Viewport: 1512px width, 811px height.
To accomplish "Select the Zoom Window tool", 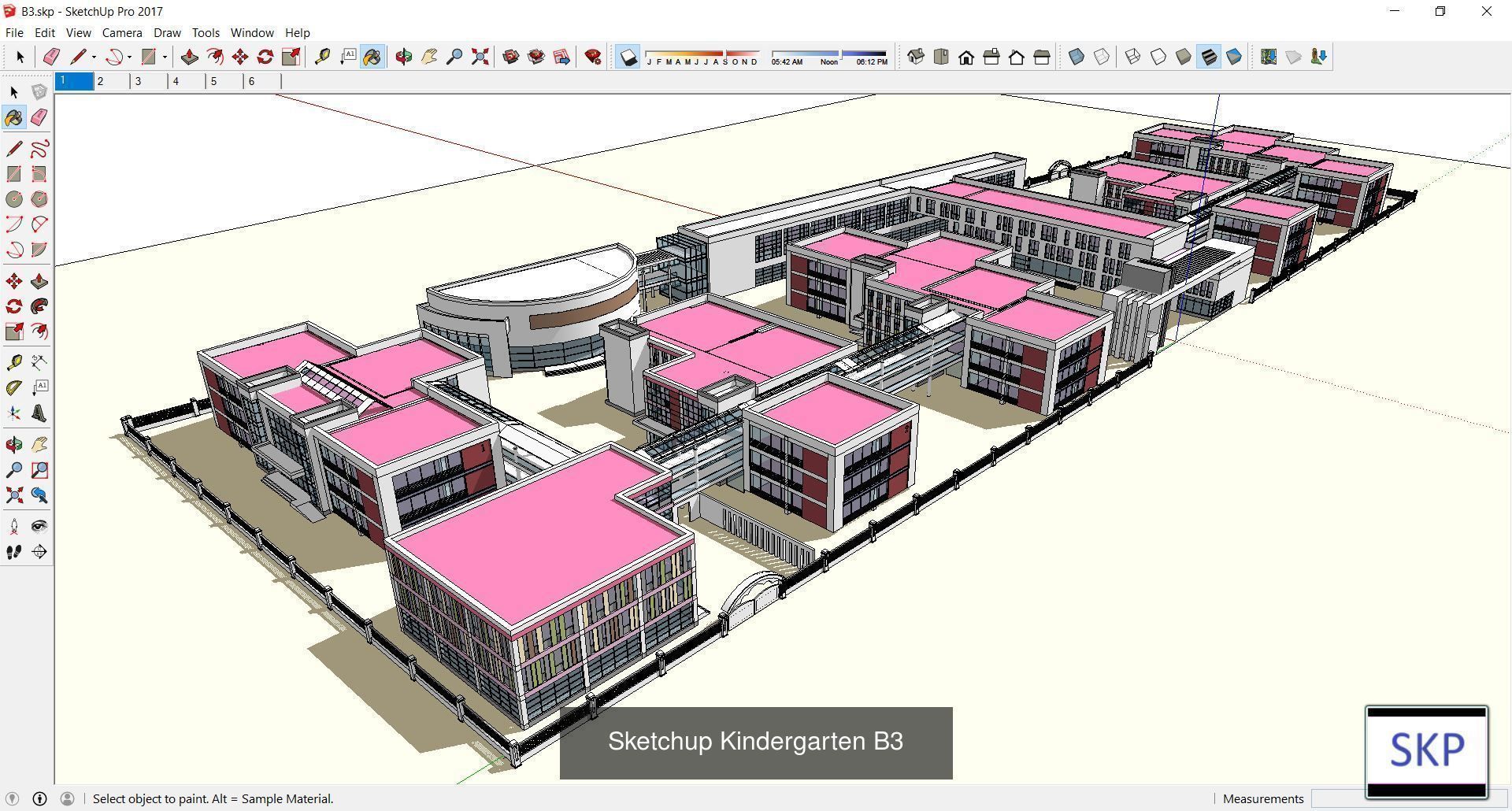I will click(39, 470).
